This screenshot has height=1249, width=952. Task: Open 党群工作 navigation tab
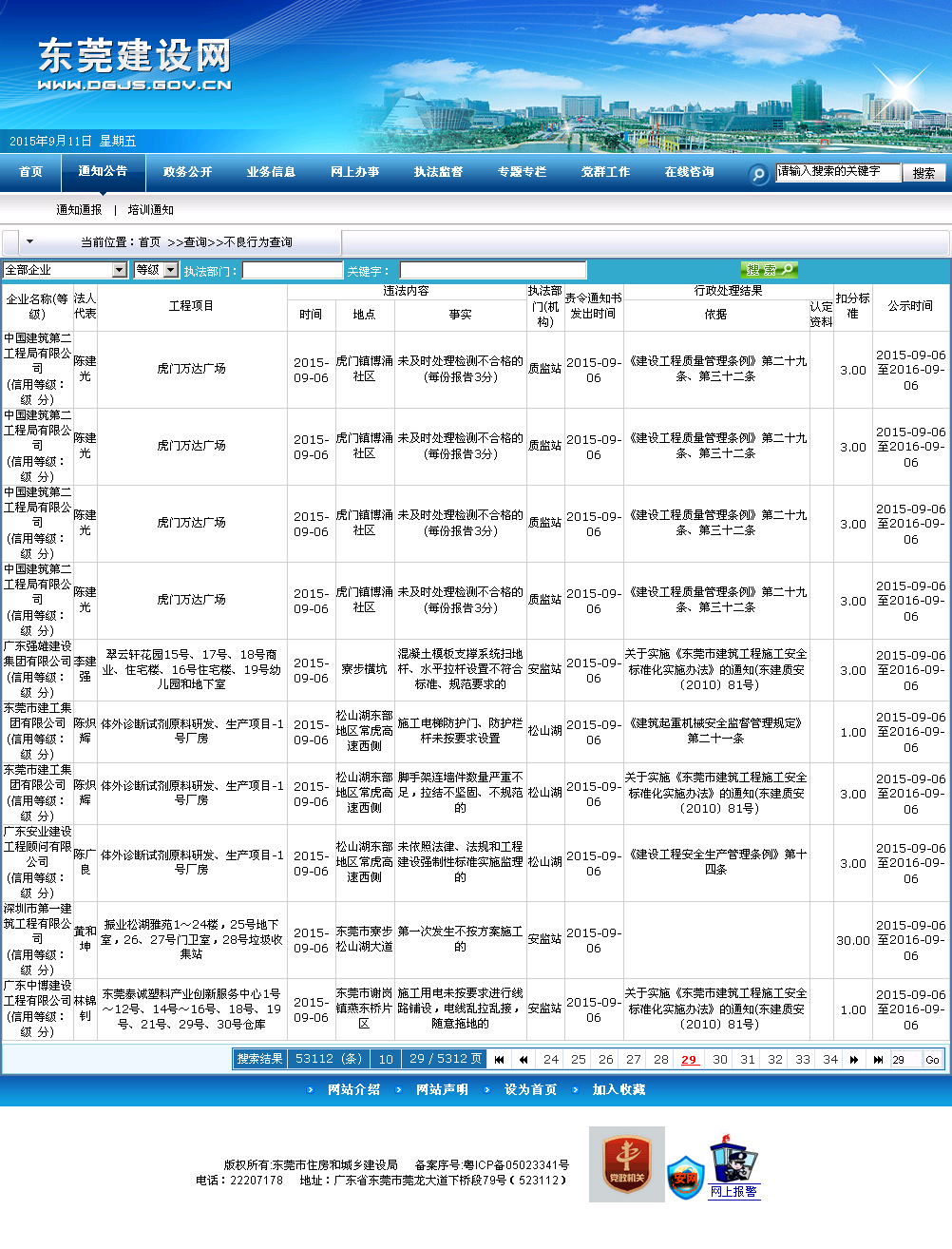(x=605, y=172)
